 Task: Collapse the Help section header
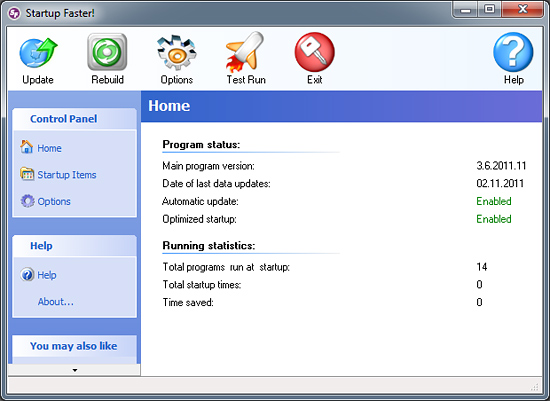tap(74, 246)
